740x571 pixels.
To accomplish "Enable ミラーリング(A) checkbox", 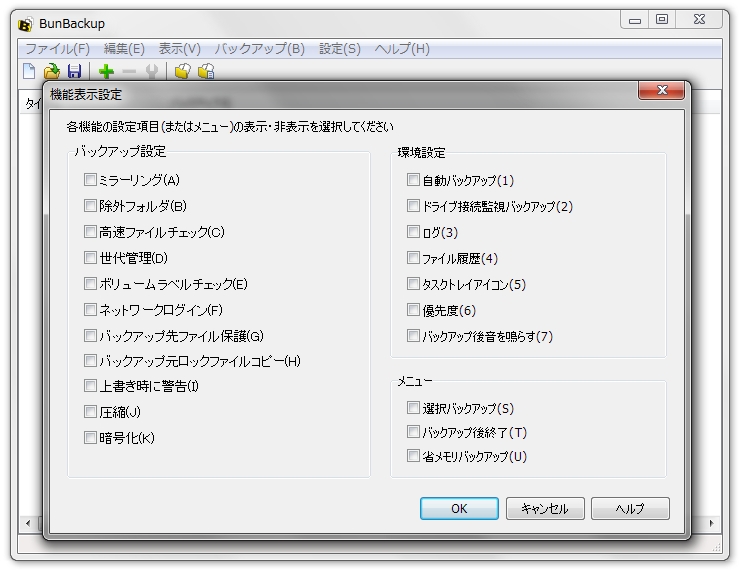I will tap(90, 179).
